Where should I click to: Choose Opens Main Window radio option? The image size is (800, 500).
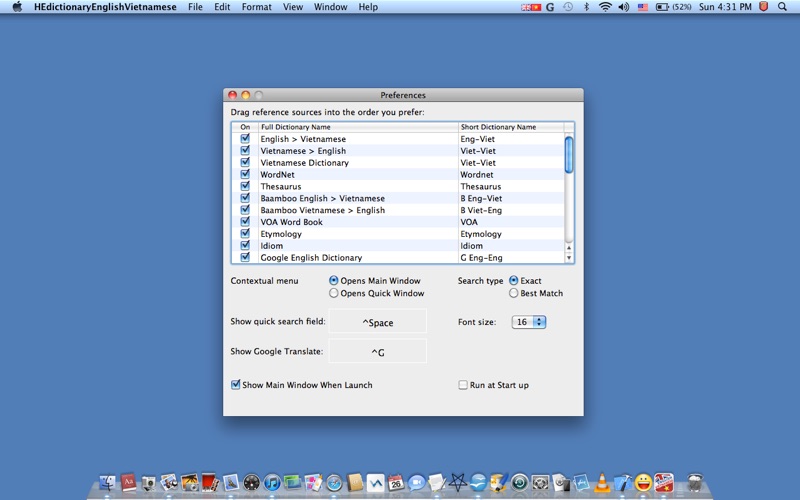334,280
